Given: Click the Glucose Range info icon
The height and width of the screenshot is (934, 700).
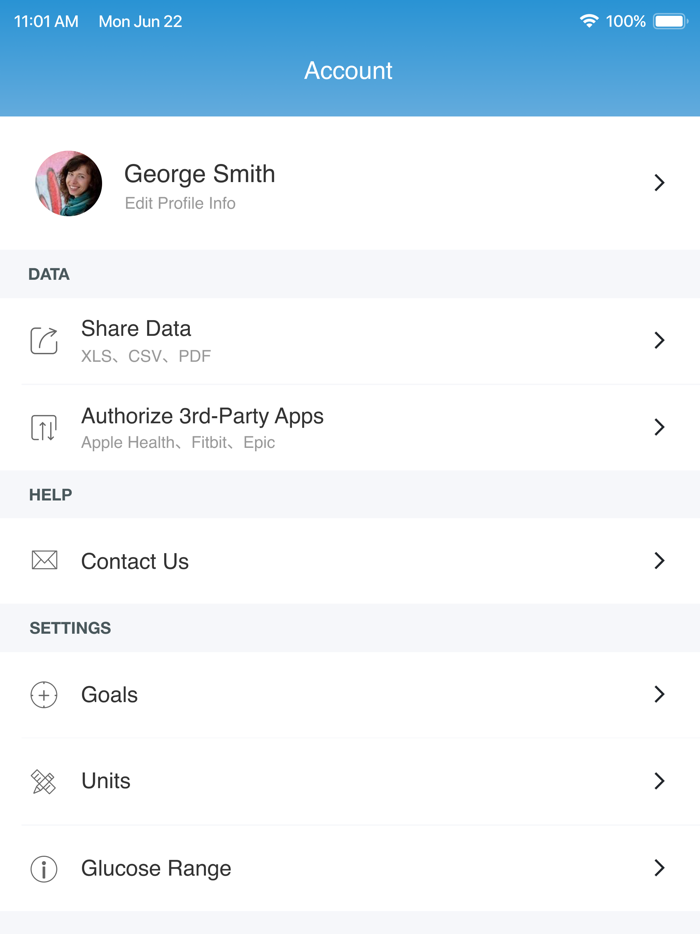Looking at the screenshot, I should coord(44,869).
